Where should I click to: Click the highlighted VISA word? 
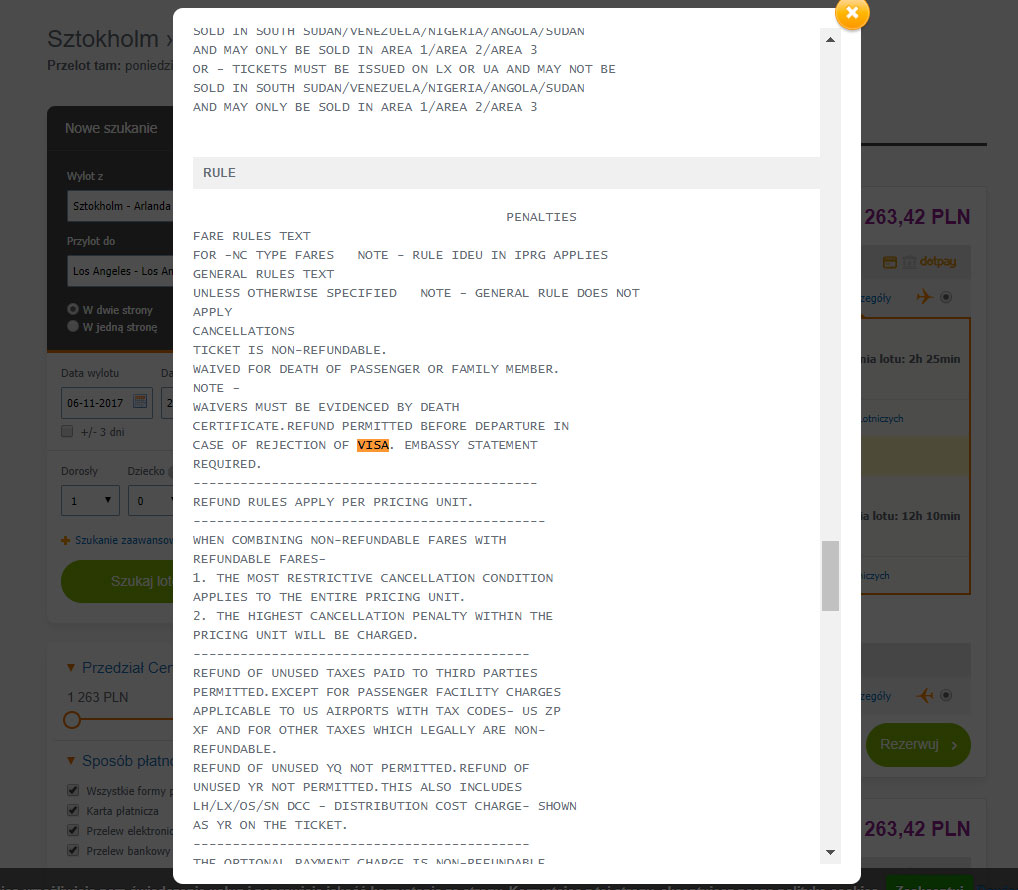point(373,445)
